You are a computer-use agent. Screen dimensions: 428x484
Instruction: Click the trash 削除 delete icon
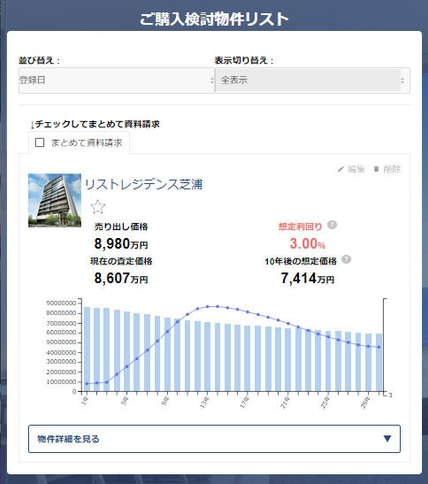click(x=376, y=169)
